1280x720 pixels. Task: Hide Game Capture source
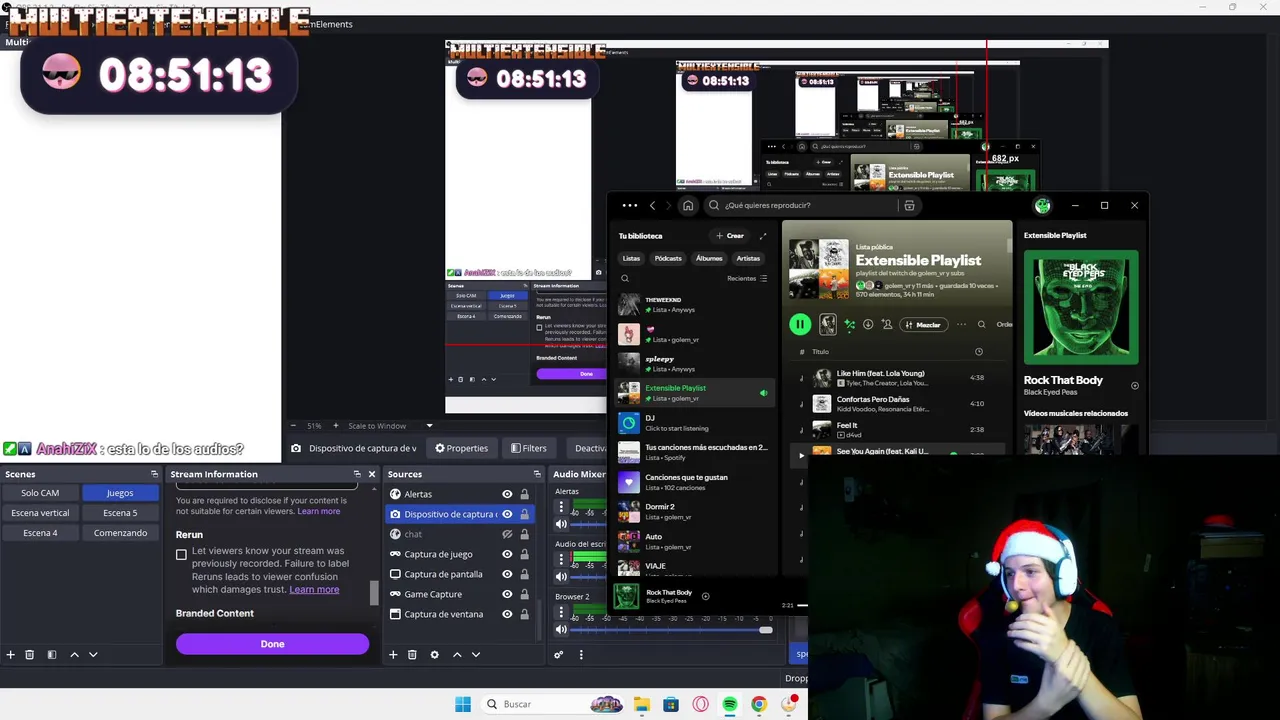507,594
